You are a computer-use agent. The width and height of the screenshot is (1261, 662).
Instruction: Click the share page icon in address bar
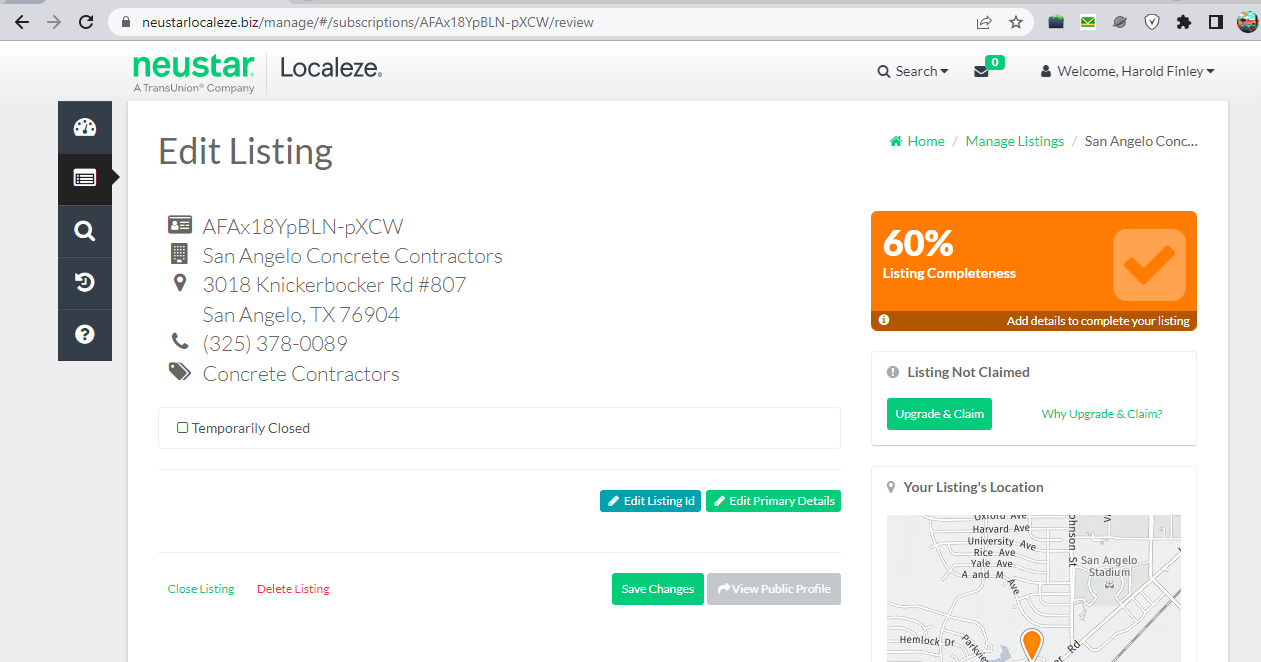(984, 22)
